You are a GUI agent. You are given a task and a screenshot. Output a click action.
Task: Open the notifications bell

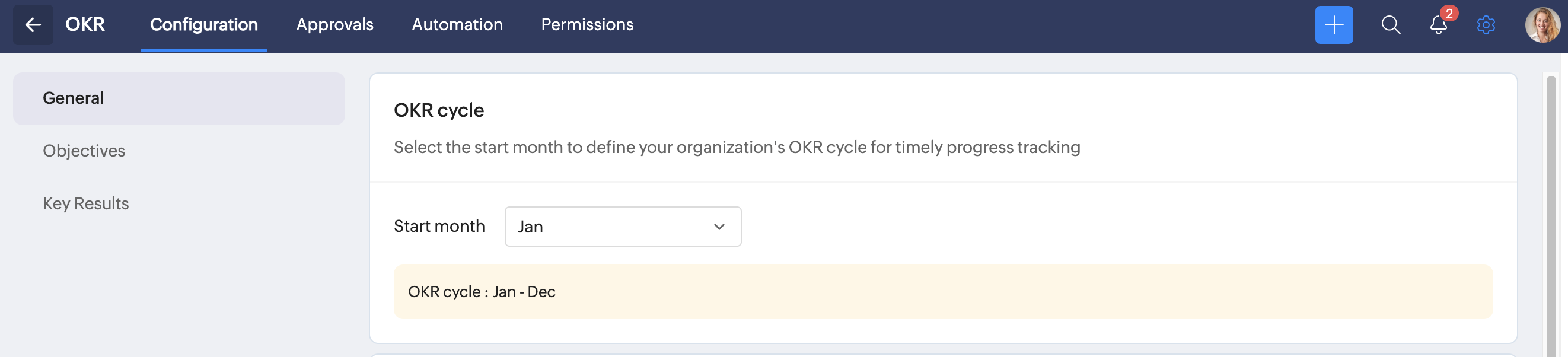coord(1438,26)
